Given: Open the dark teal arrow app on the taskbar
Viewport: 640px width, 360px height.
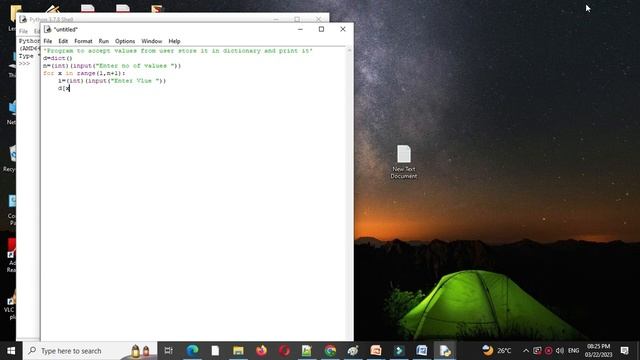Looking at the screenshot, I should (399, 351).
